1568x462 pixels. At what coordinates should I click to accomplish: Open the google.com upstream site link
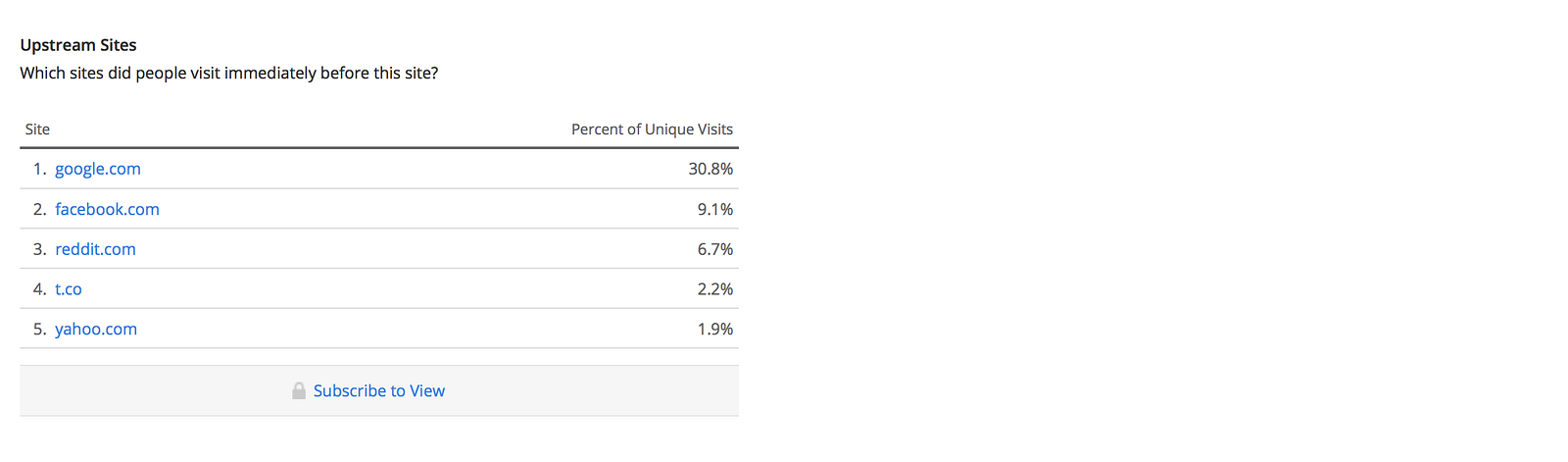98,169
